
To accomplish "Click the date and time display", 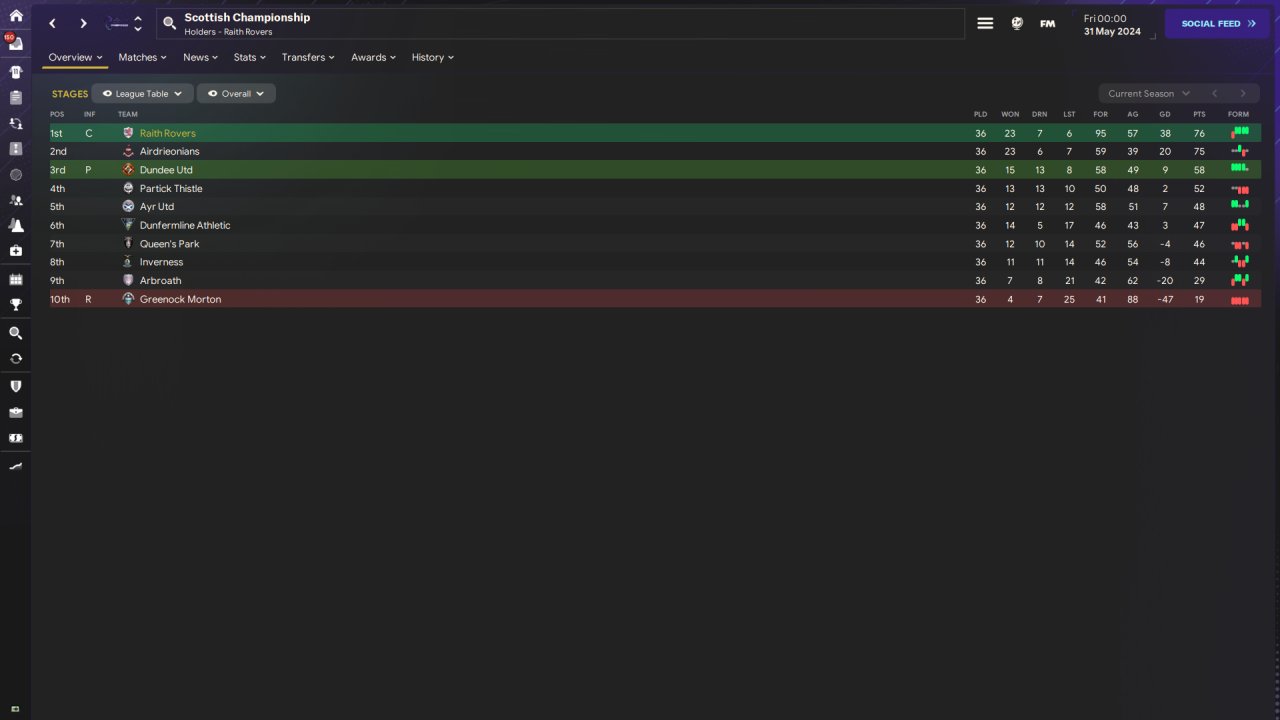I will (1112, 24).
